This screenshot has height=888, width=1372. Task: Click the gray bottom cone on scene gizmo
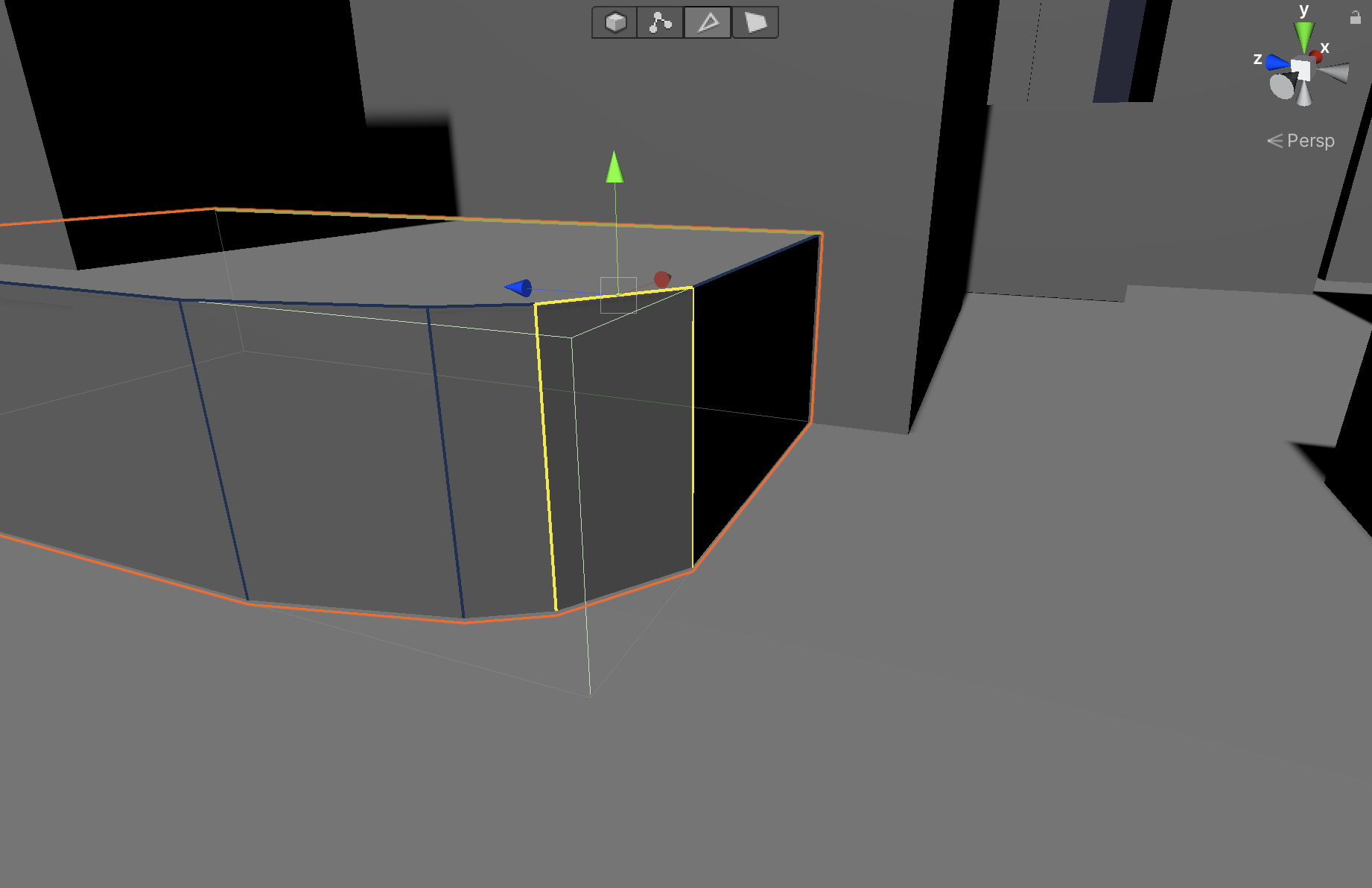(x=1304, y=94)
